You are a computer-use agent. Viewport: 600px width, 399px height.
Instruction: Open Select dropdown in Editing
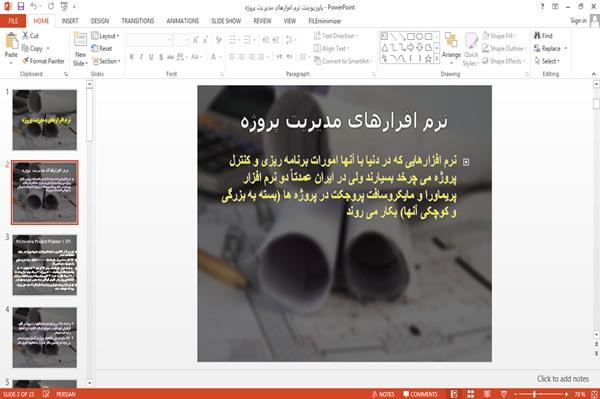click(547, 61)
